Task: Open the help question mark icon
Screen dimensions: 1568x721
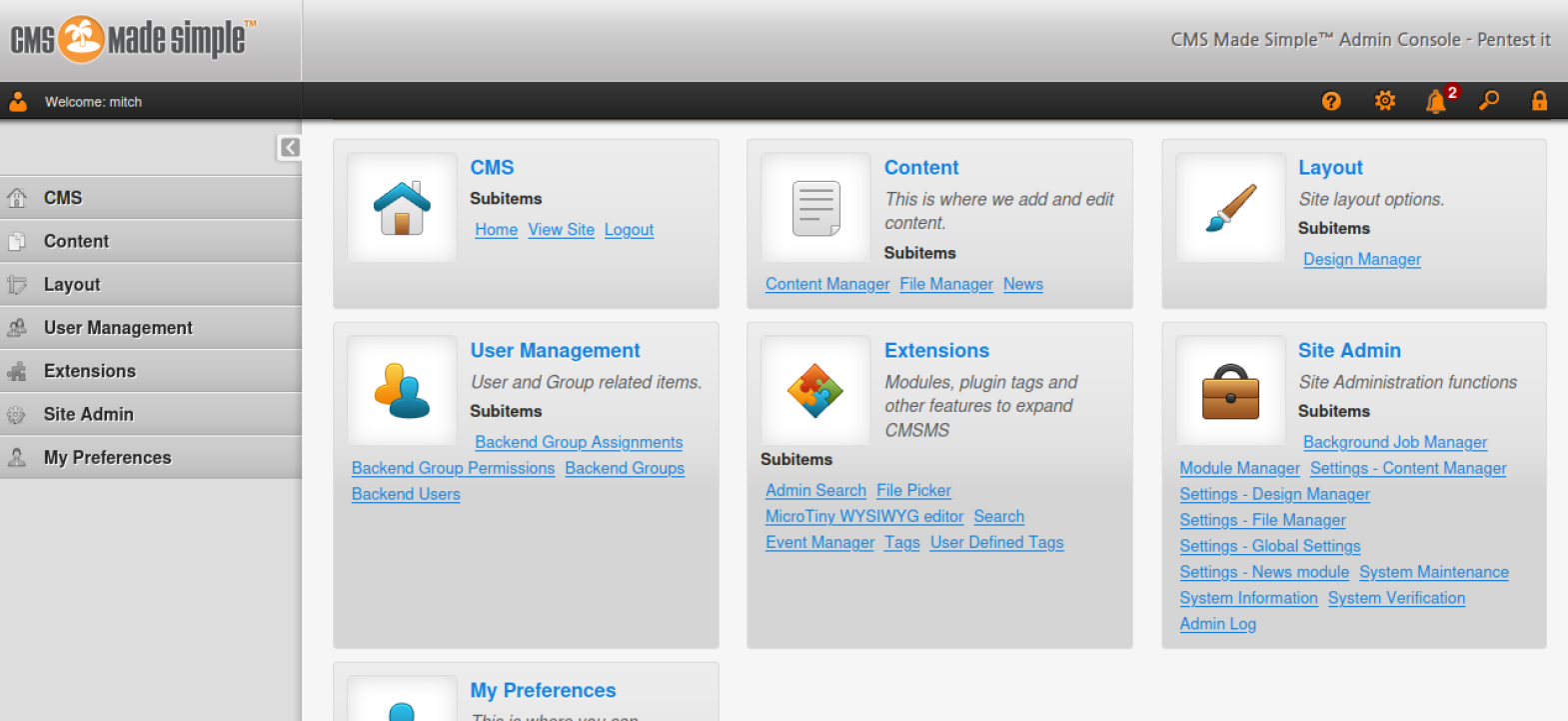Action: coord(1331,101)
